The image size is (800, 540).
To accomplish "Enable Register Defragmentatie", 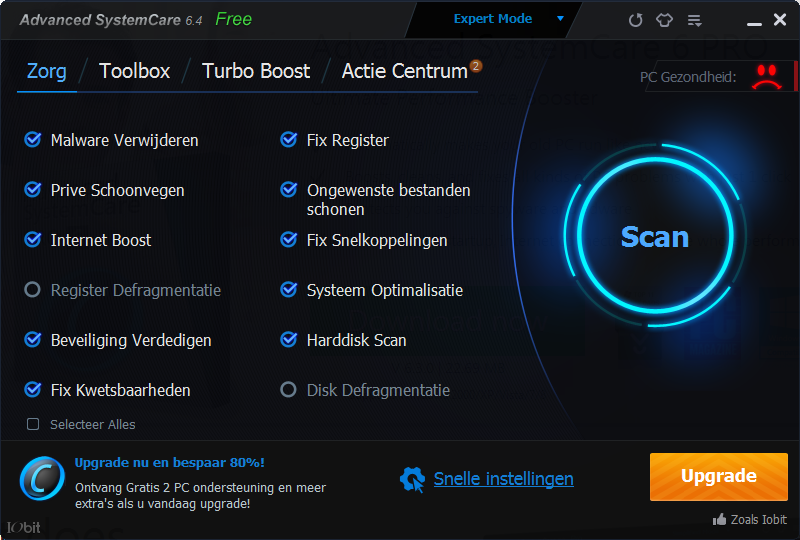I will click(x=33, y=289).
